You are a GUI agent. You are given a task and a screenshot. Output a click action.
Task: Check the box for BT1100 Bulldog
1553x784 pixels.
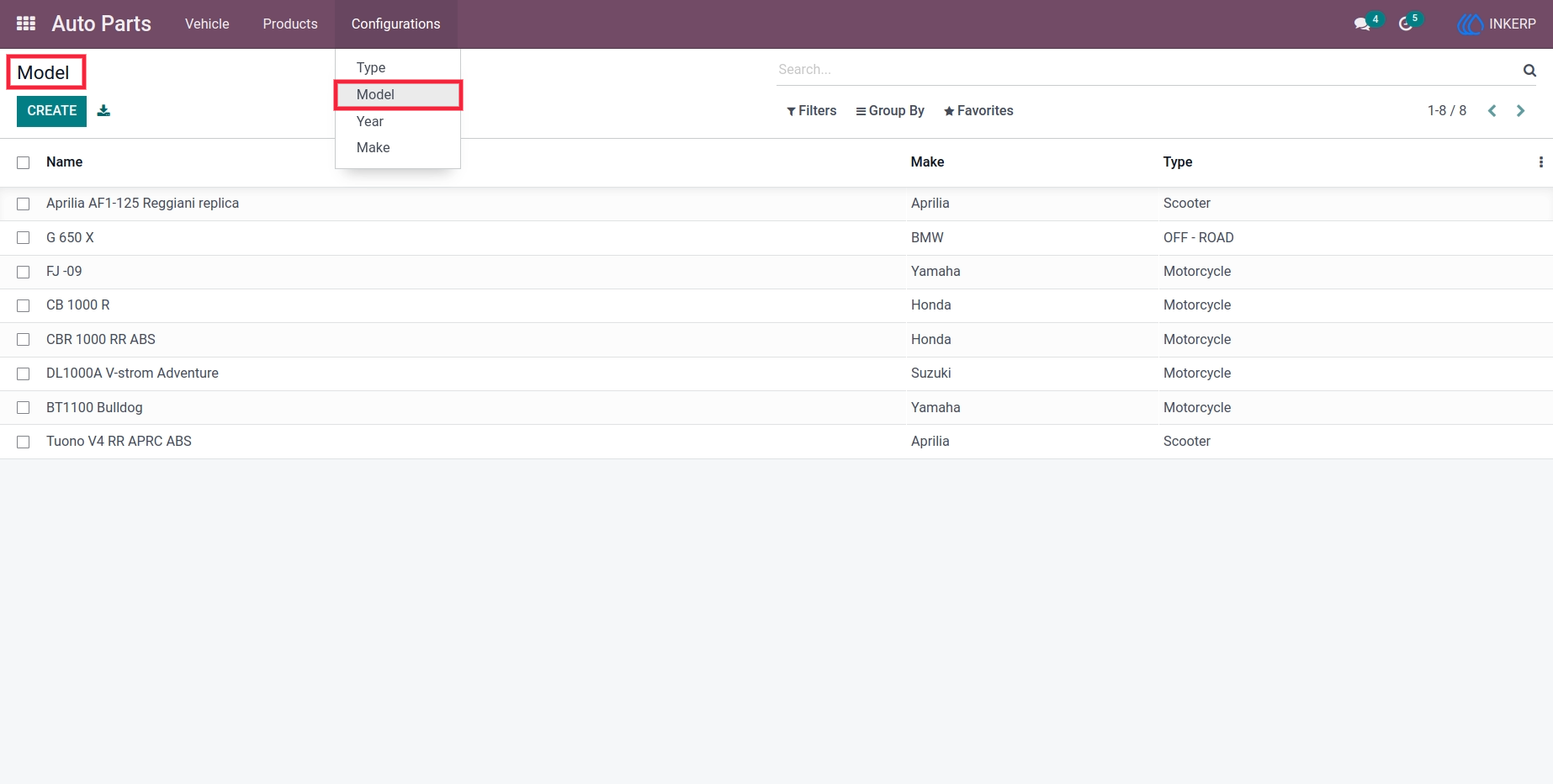click(24, 408)
